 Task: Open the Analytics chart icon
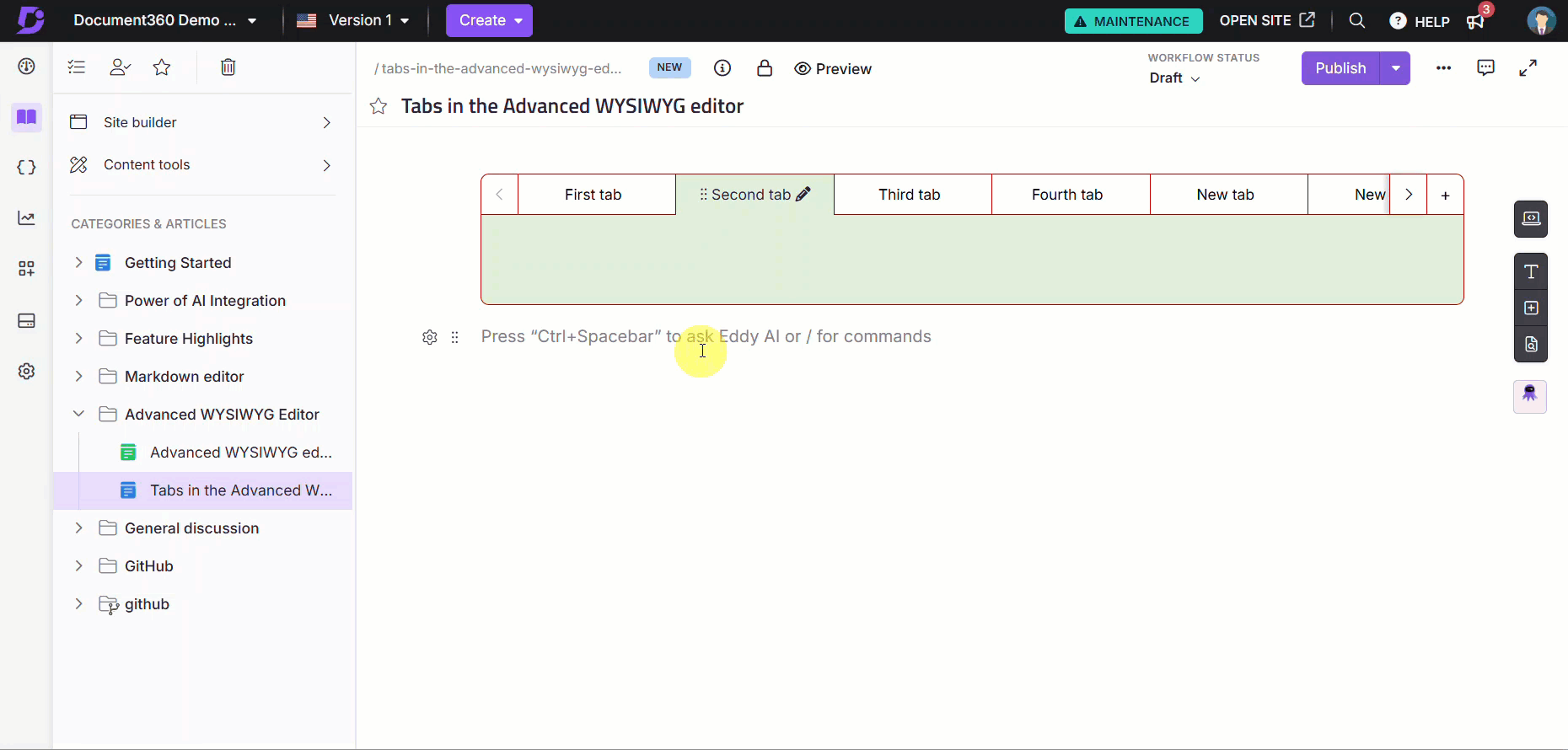[x=27, y=218]
